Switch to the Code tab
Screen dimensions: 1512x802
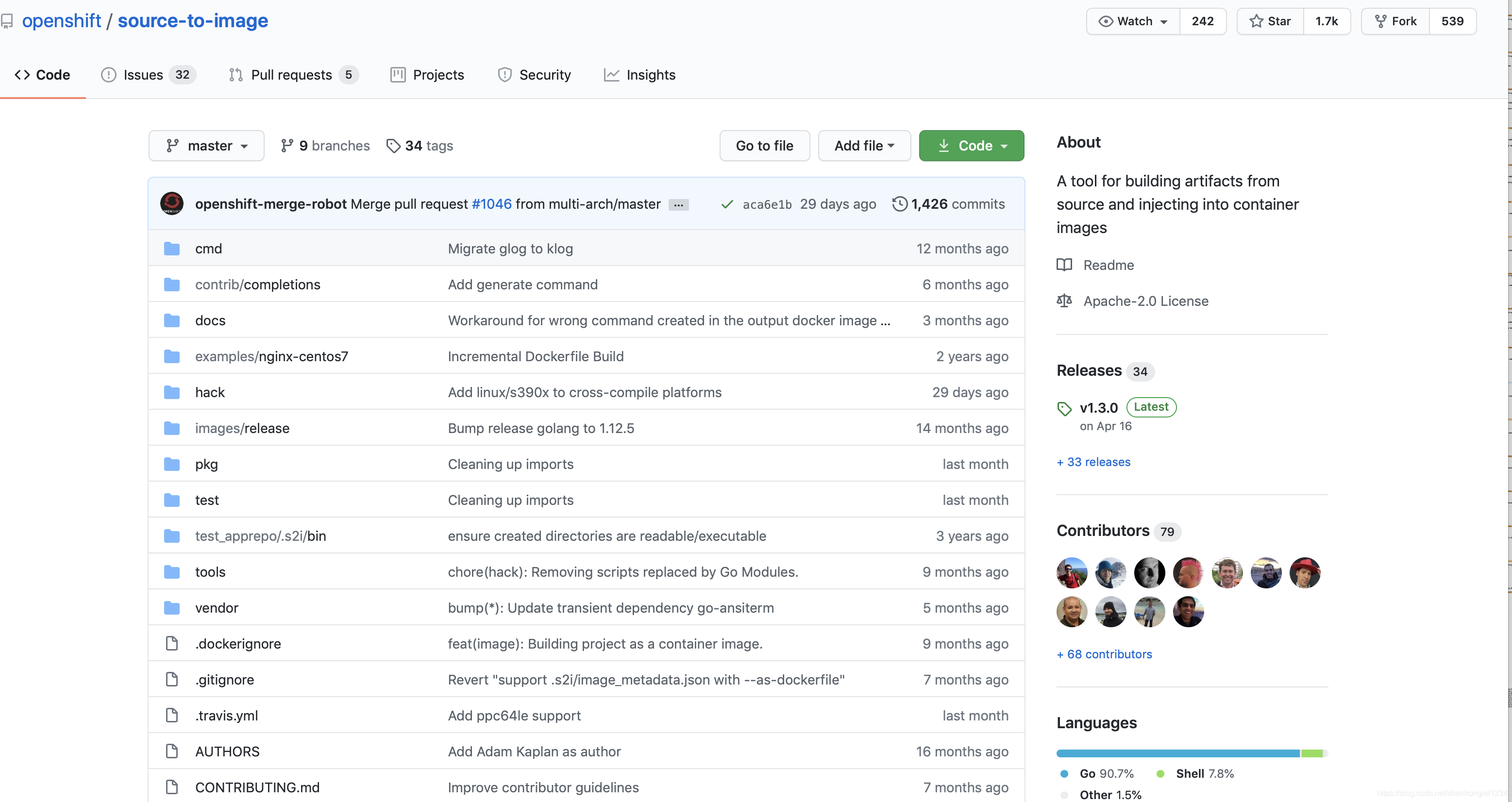42,75
